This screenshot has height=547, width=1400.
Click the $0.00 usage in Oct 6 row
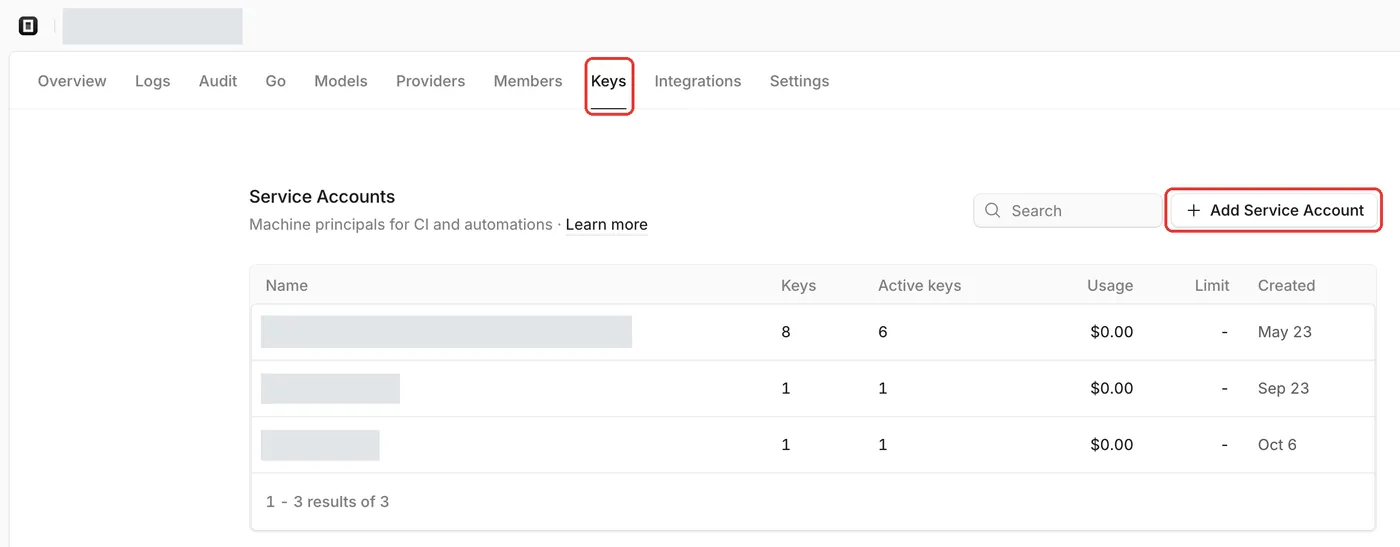[x=1111, y=445]
